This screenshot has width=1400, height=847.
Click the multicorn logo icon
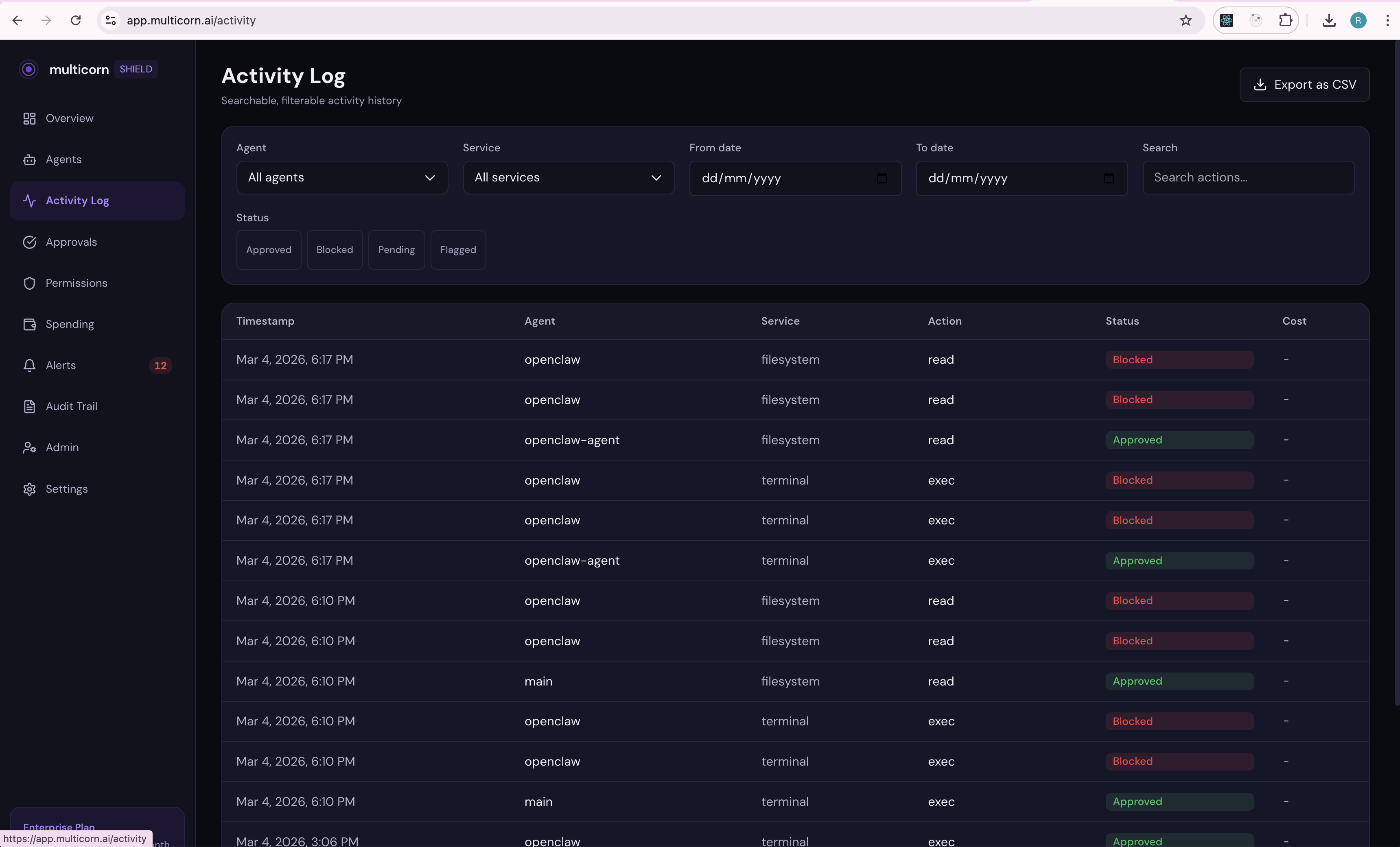[x=28, y=69]
